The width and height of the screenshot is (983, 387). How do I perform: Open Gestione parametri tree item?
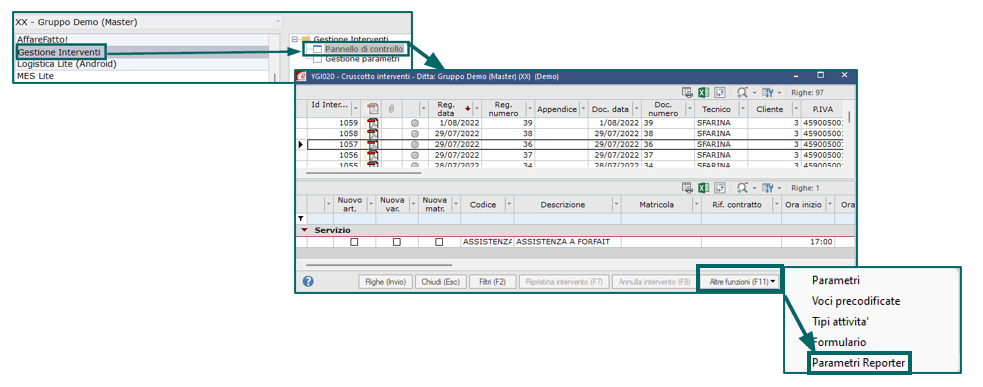pos(362,59)
